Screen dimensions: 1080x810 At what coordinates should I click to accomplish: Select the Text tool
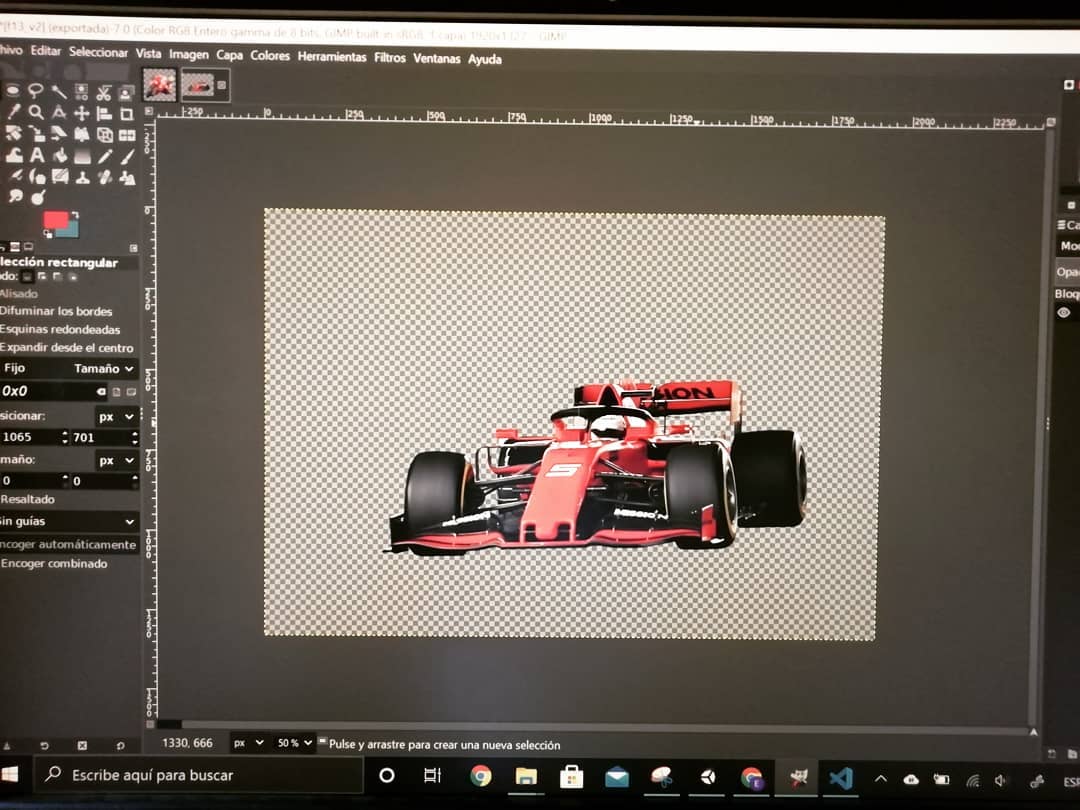(x=37, y=155)
